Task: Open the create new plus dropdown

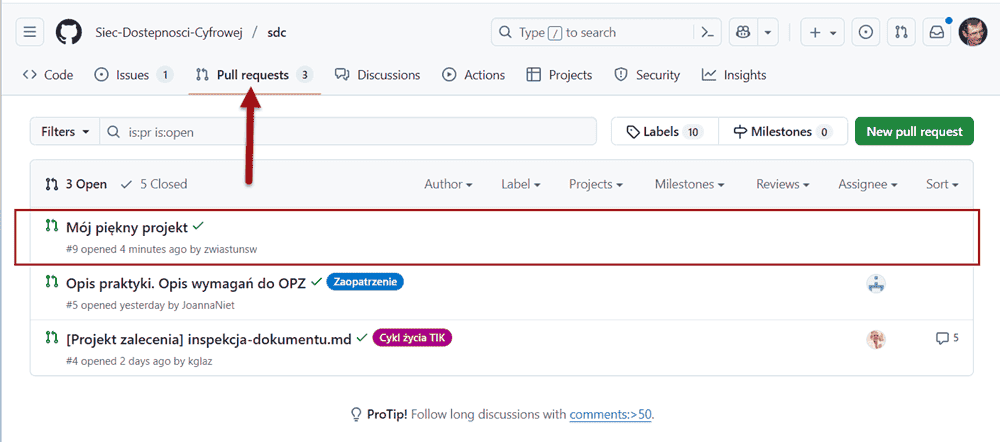Action: pyautogui.click(x=824, y=32)
